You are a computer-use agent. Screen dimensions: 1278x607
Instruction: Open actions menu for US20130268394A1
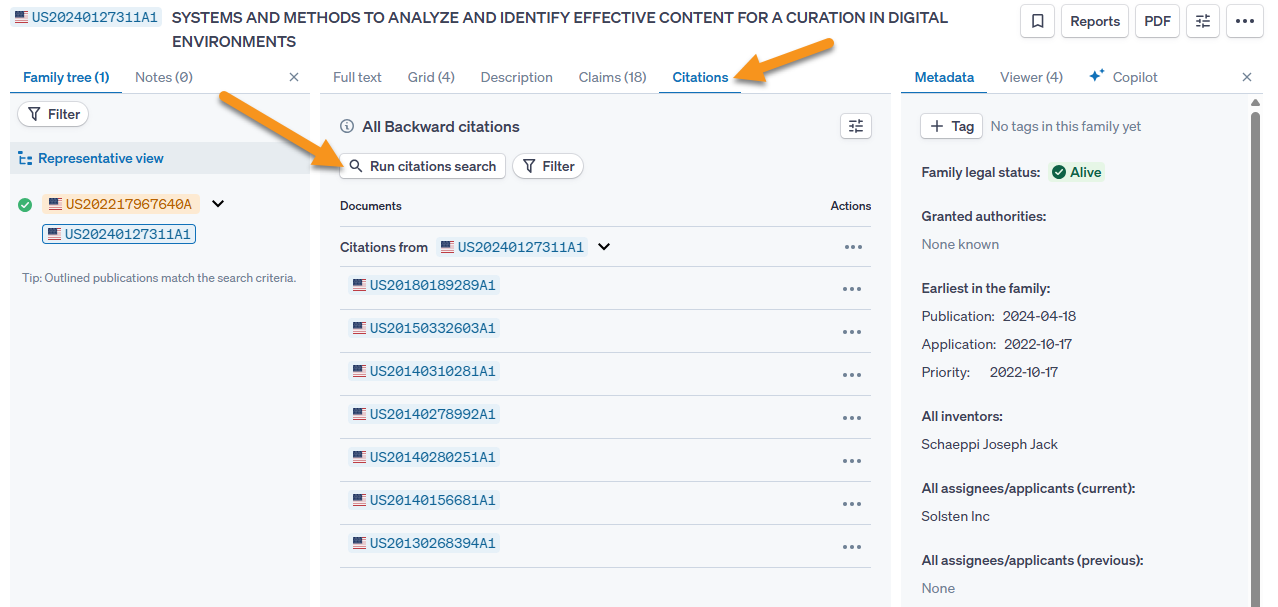pos(851,547)
